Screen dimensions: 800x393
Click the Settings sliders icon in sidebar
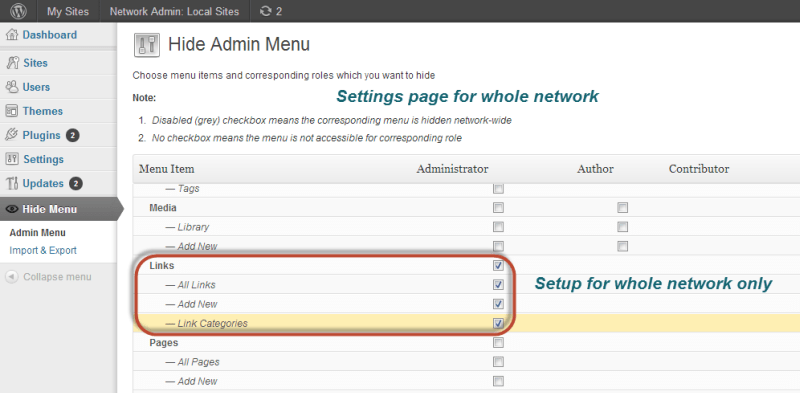point(12,159)
